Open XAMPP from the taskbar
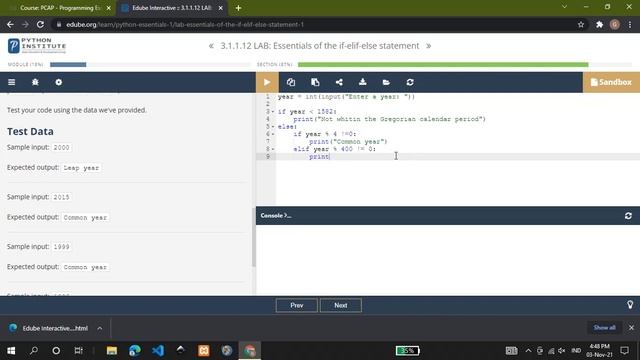Viewport: 640px width, 360px height. click(204, 351)
